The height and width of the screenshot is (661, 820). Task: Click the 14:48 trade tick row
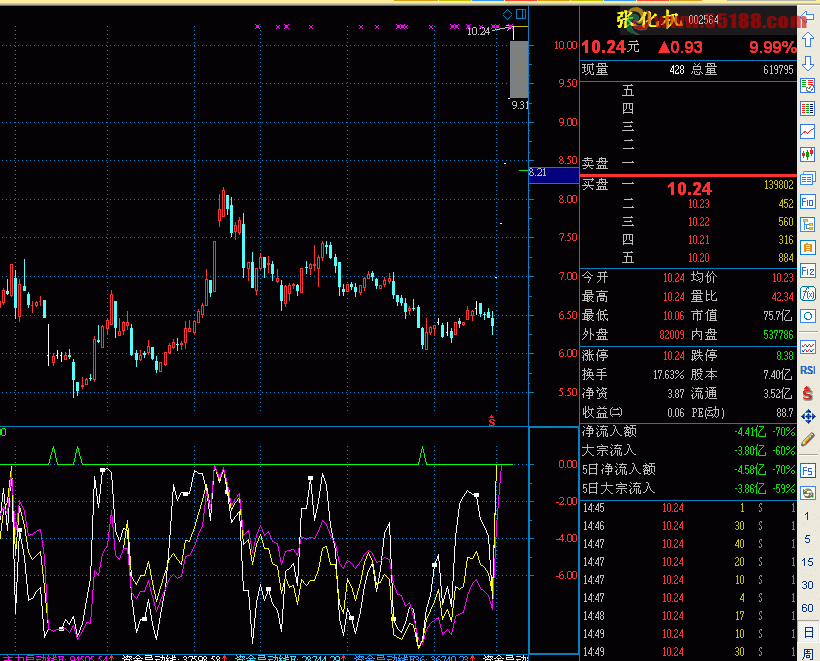688,616
